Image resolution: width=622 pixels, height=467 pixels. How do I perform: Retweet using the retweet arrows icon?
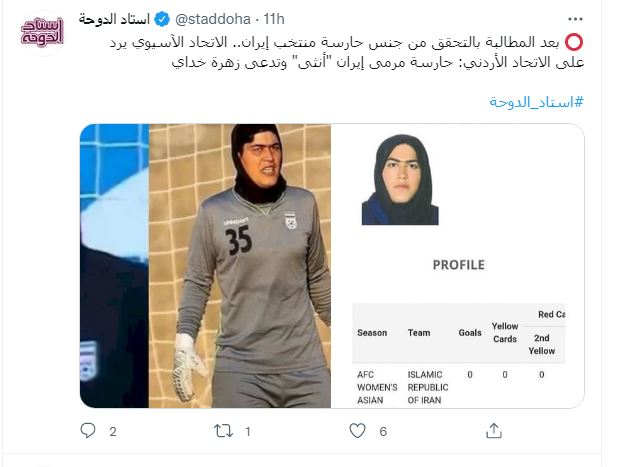[x=223, y=431]
